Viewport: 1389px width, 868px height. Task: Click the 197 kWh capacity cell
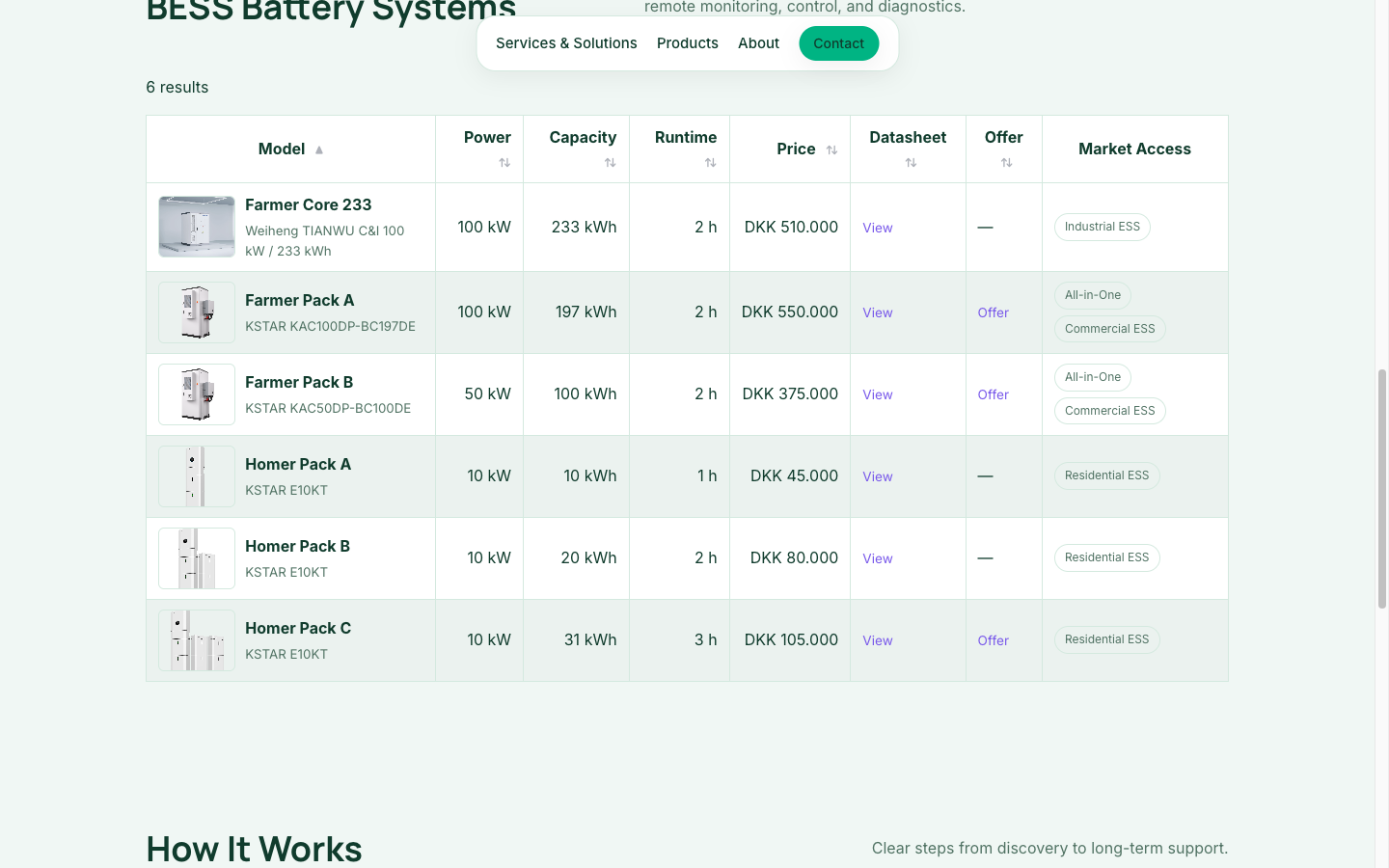[577, 312]
